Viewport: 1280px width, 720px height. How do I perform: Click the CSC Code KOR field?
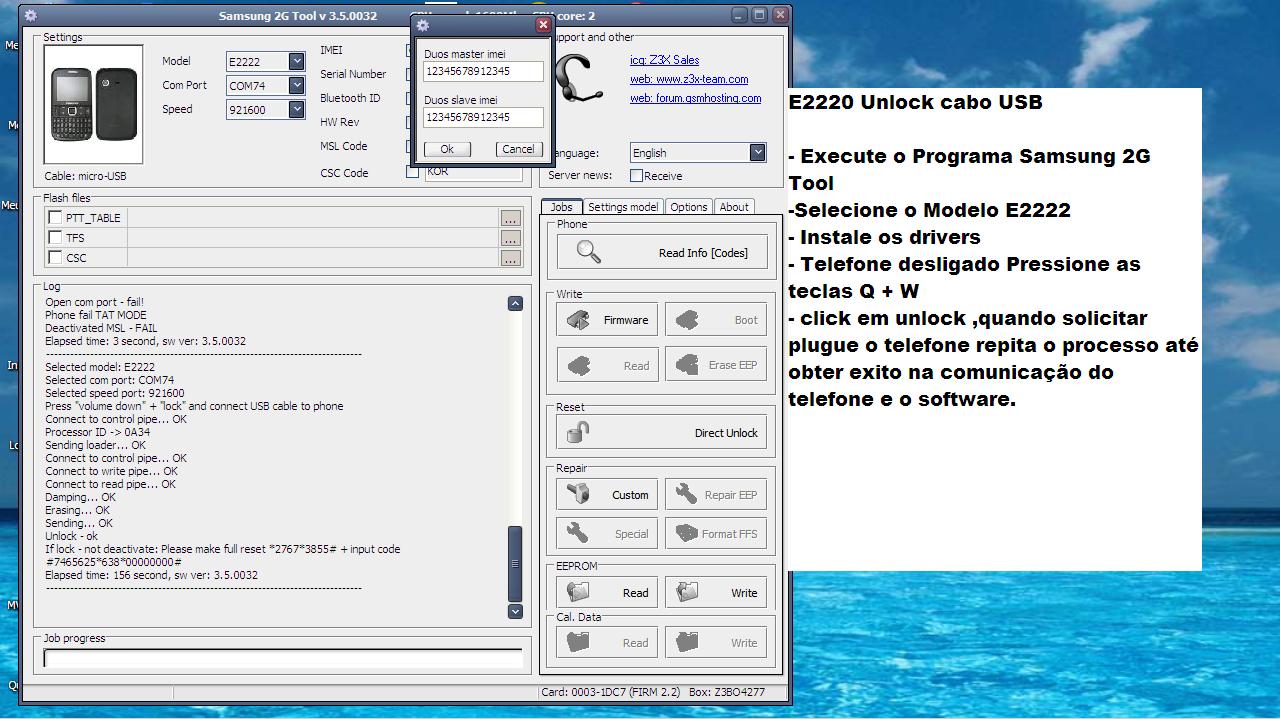pyautogui.click(x=474, y=172)
